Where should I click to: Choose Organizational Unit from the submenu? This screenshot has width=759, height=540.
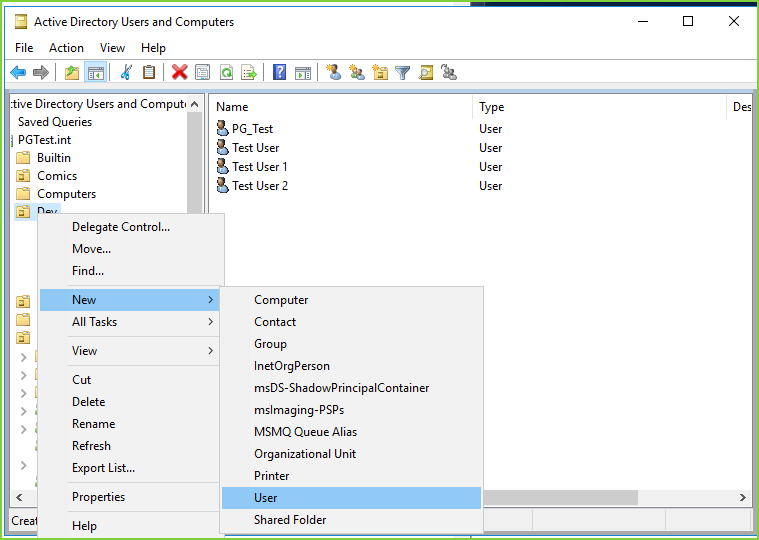point(305,454)
